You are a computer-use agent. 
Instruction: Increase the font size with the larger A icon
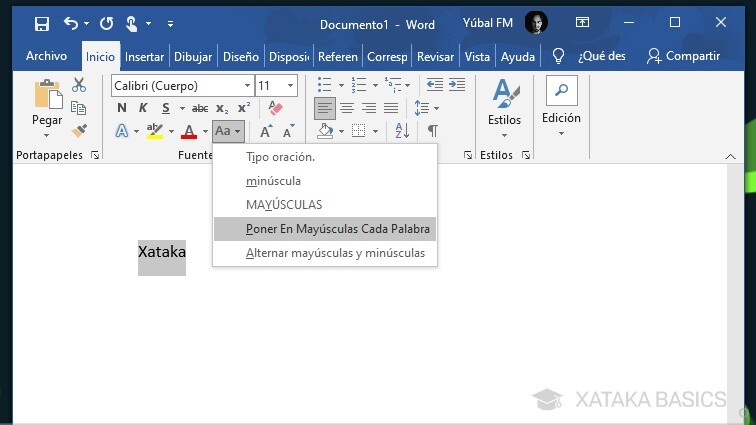point(266,131)
